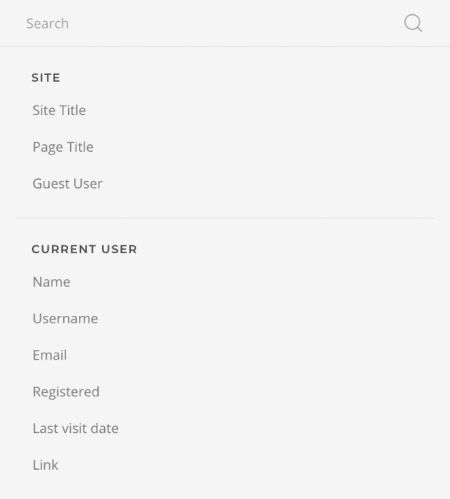
Task: Insert the current user's Username
Action: pos(65,319)
